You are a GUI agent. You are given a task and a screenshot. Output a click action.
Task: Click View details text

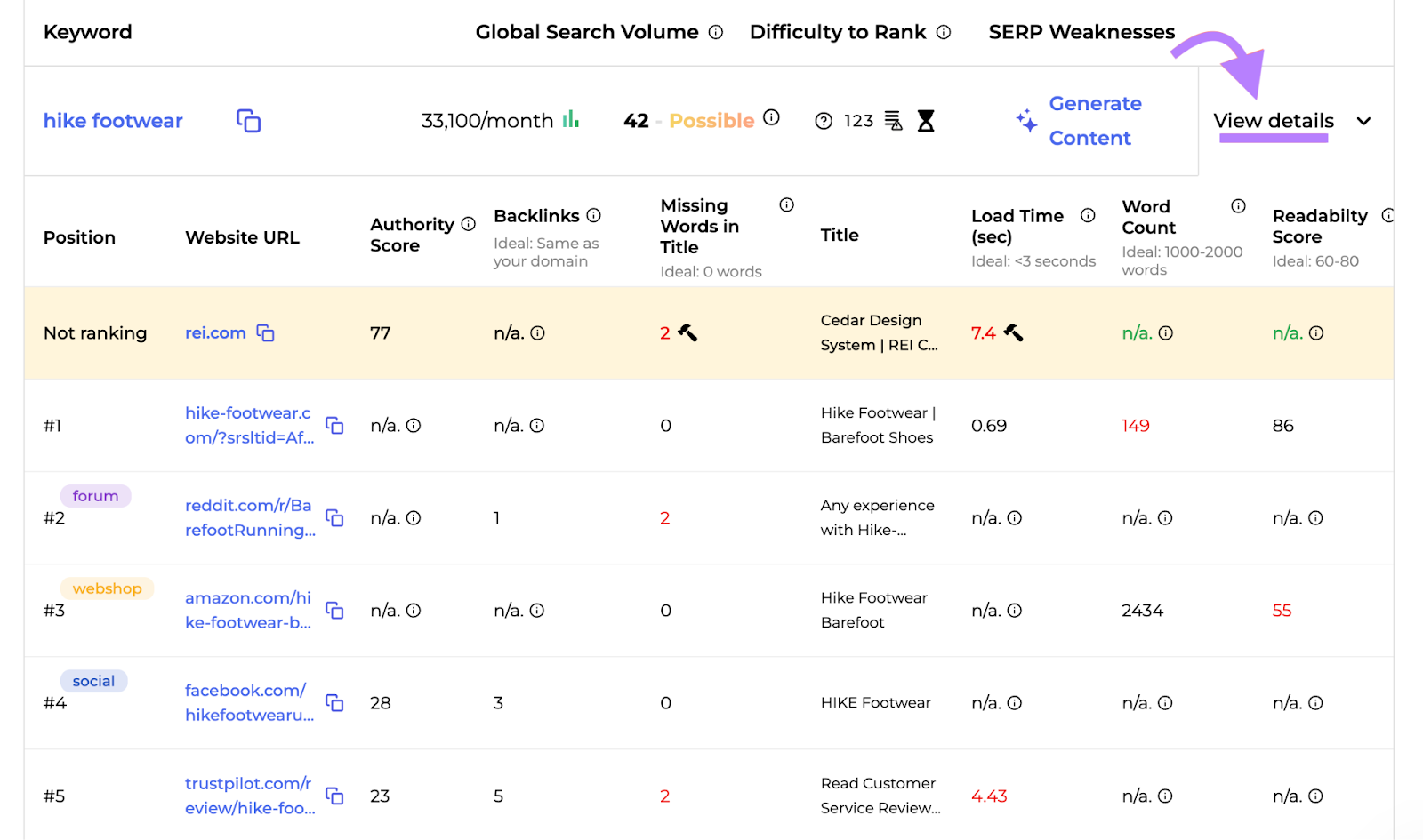tap(1273, 121)
